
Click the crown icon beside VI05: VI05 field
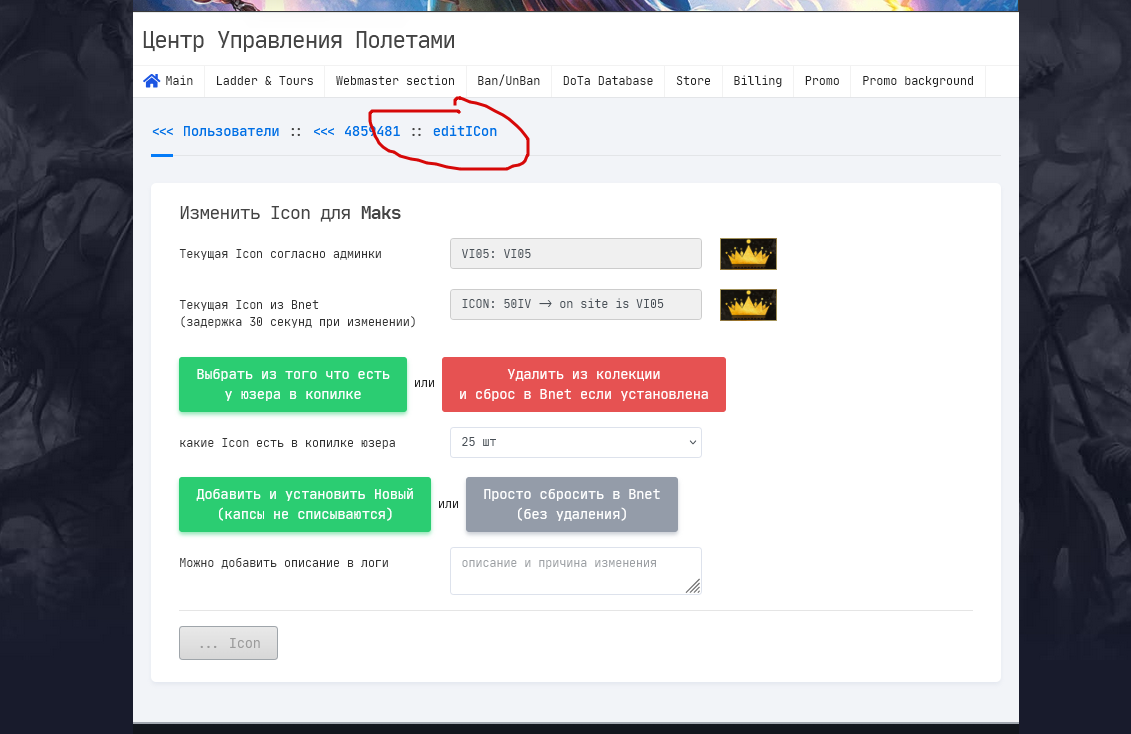(x=748, y=254)
